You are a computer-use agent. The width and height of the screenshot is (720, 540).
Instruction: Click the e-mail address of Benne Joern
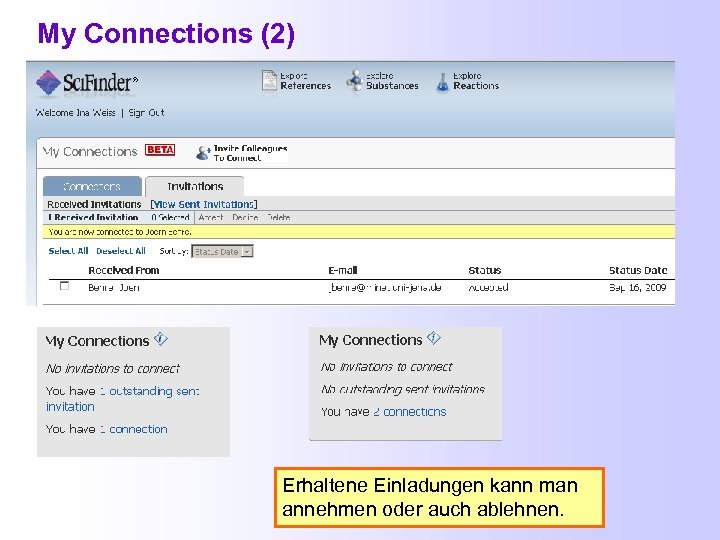(385, 287)
